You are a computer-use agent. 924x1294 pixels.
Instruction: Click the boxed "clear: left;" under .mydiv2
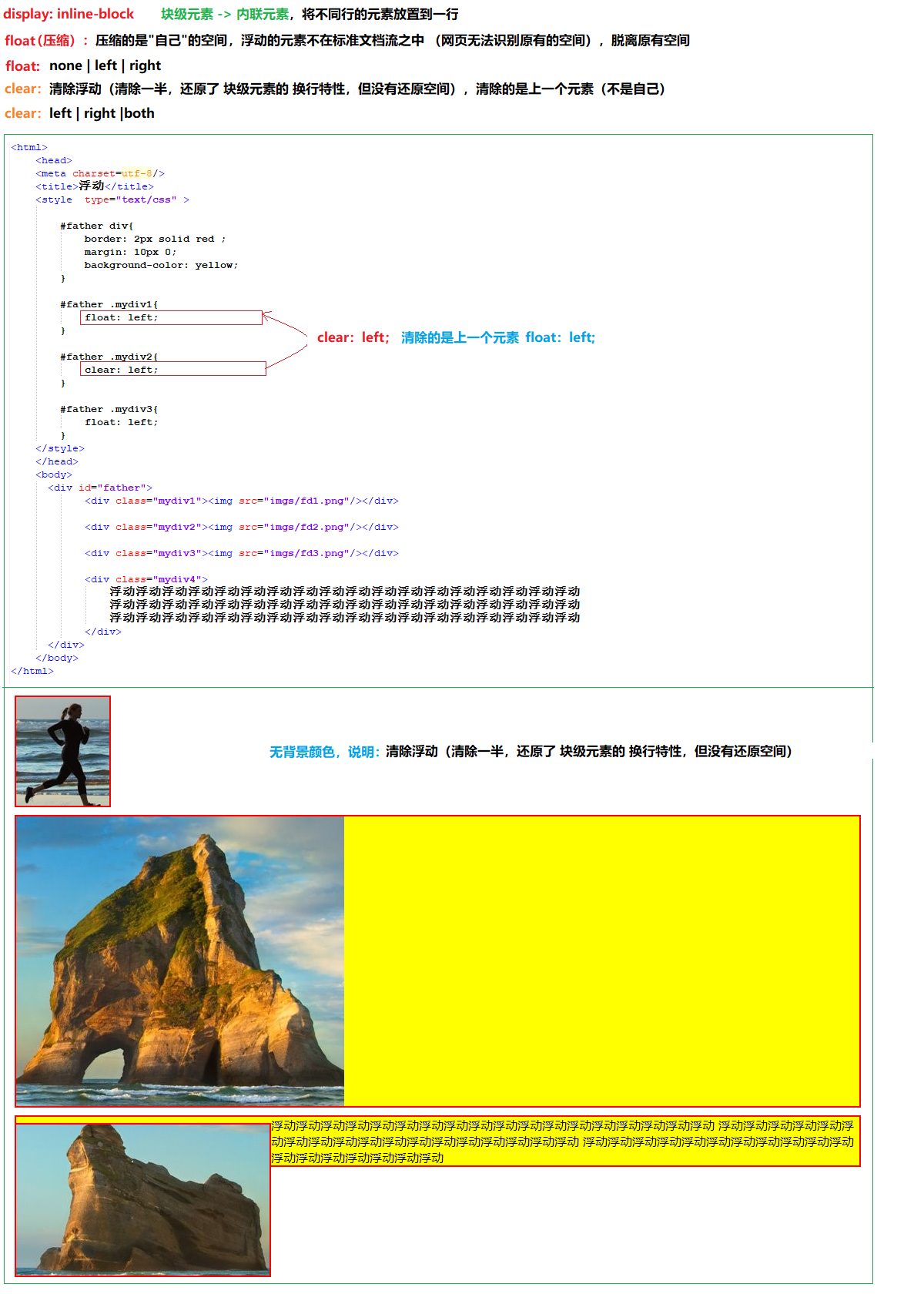coord(172,370)
